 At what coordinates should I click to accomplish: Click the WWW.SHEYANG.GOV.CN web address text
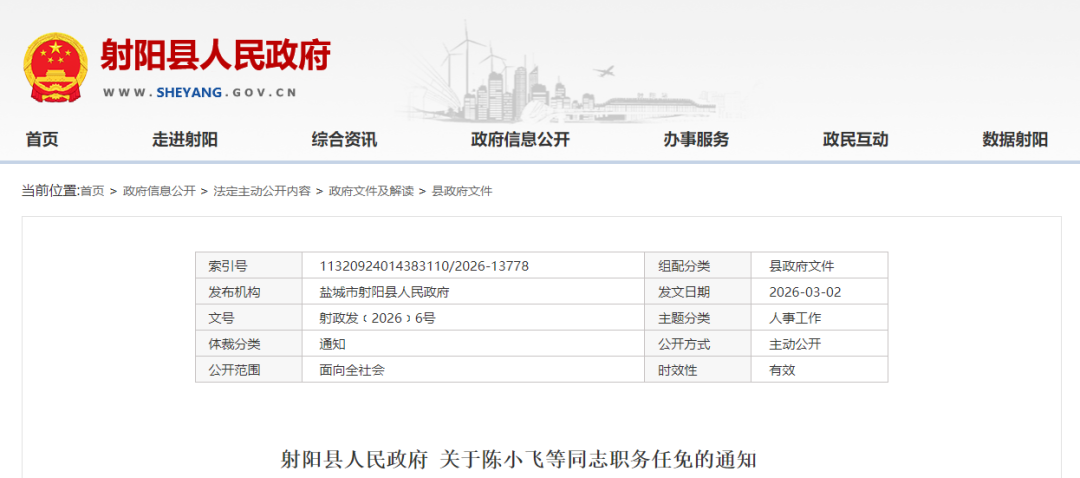click(200, 92)
